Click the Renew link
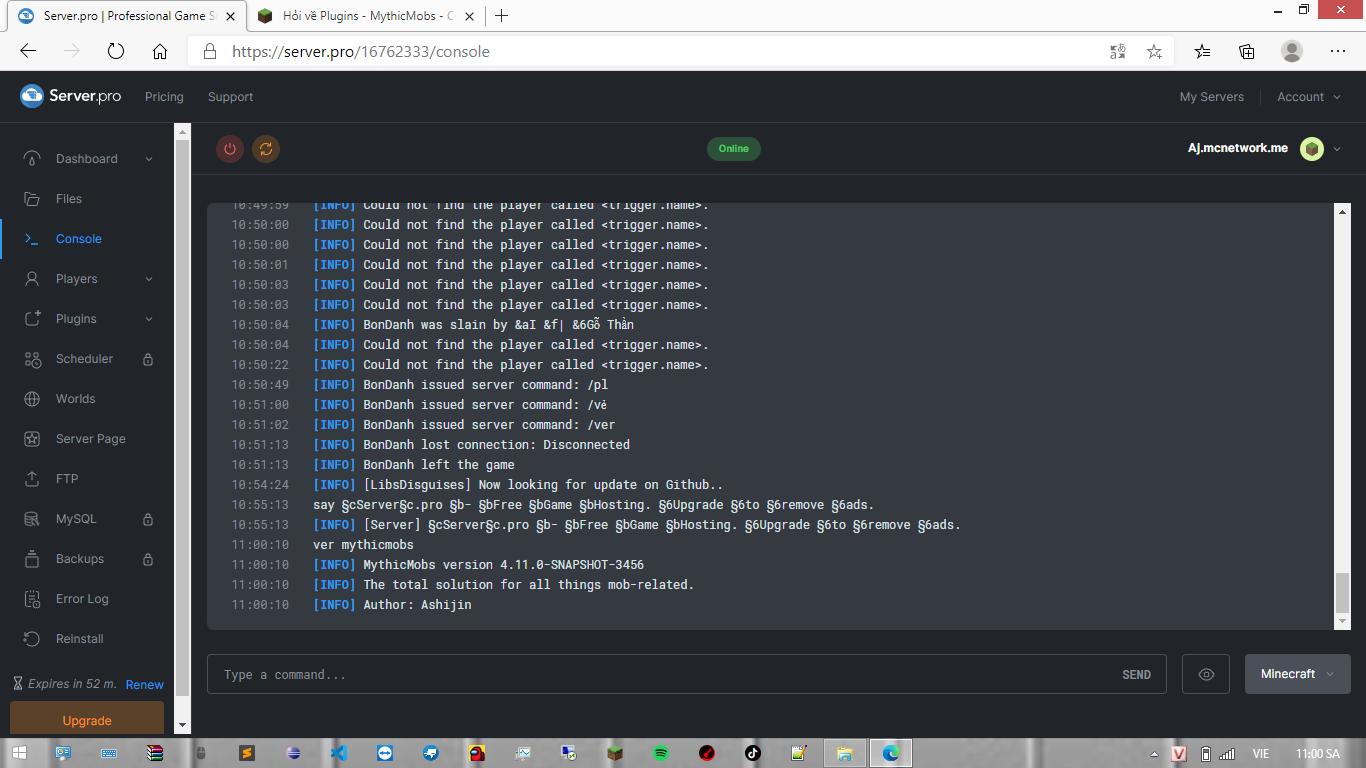Image resolution: width=1366 pixels, height=768 pixels. 144,685
